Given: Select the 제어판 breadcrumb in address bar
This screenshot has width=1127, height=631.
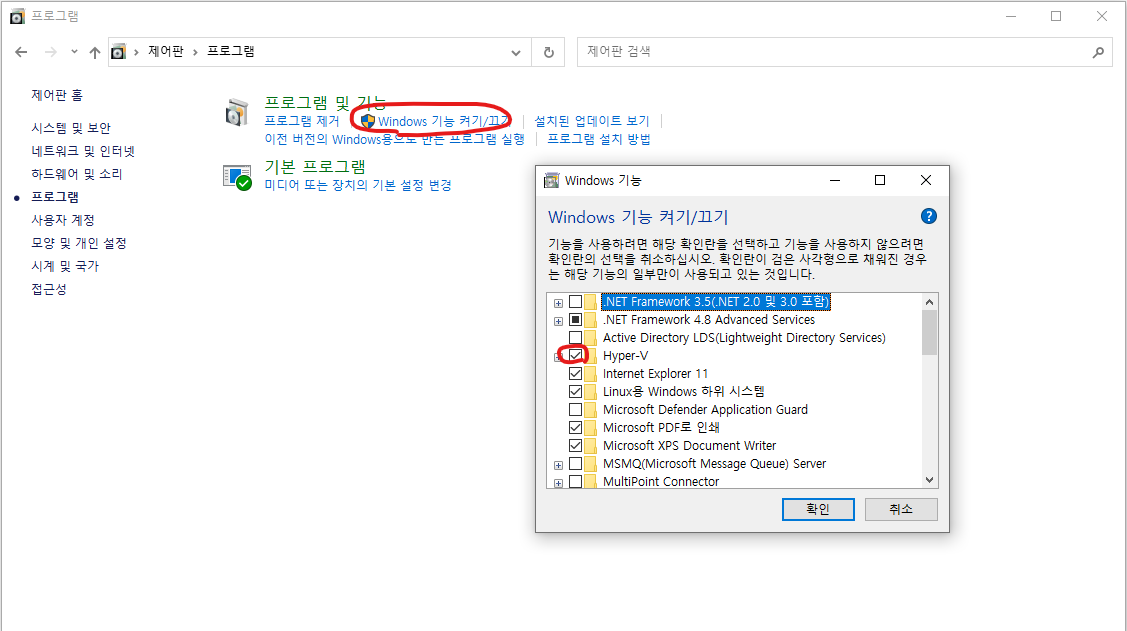Looking at the screenshot, I should pyautogui.click(x=166, y=51).
